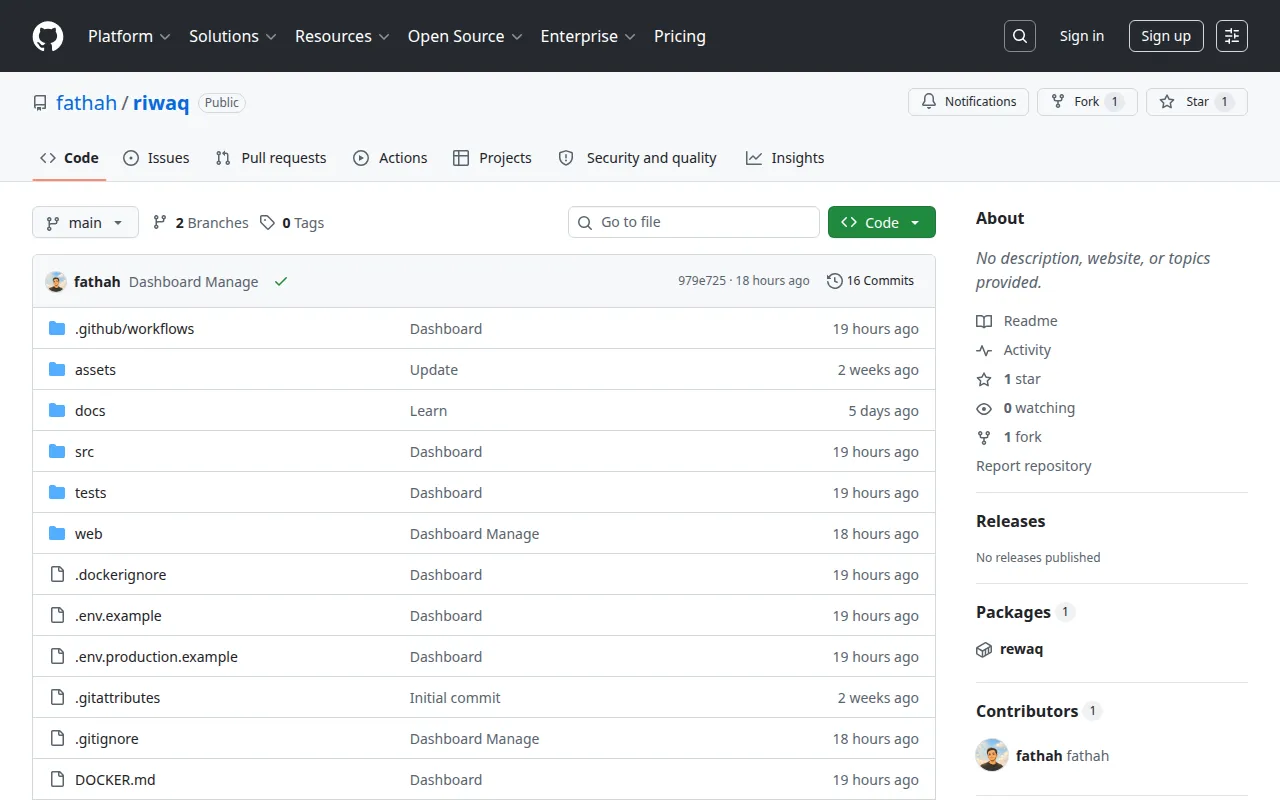The height and width of the screenshot is (800, 1280).
Task: Click the search magnifier icon in header
Action: point(1019,36)
